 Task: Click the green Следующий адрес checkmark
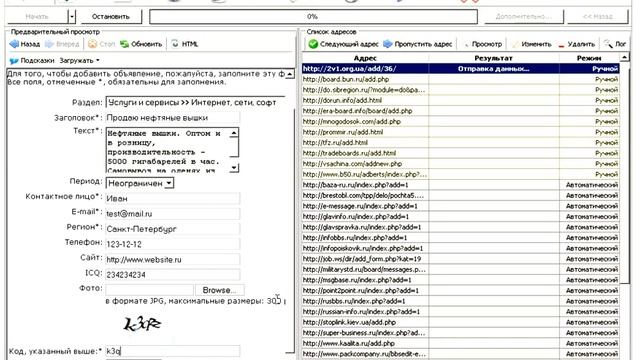click(x=313, y=44)
